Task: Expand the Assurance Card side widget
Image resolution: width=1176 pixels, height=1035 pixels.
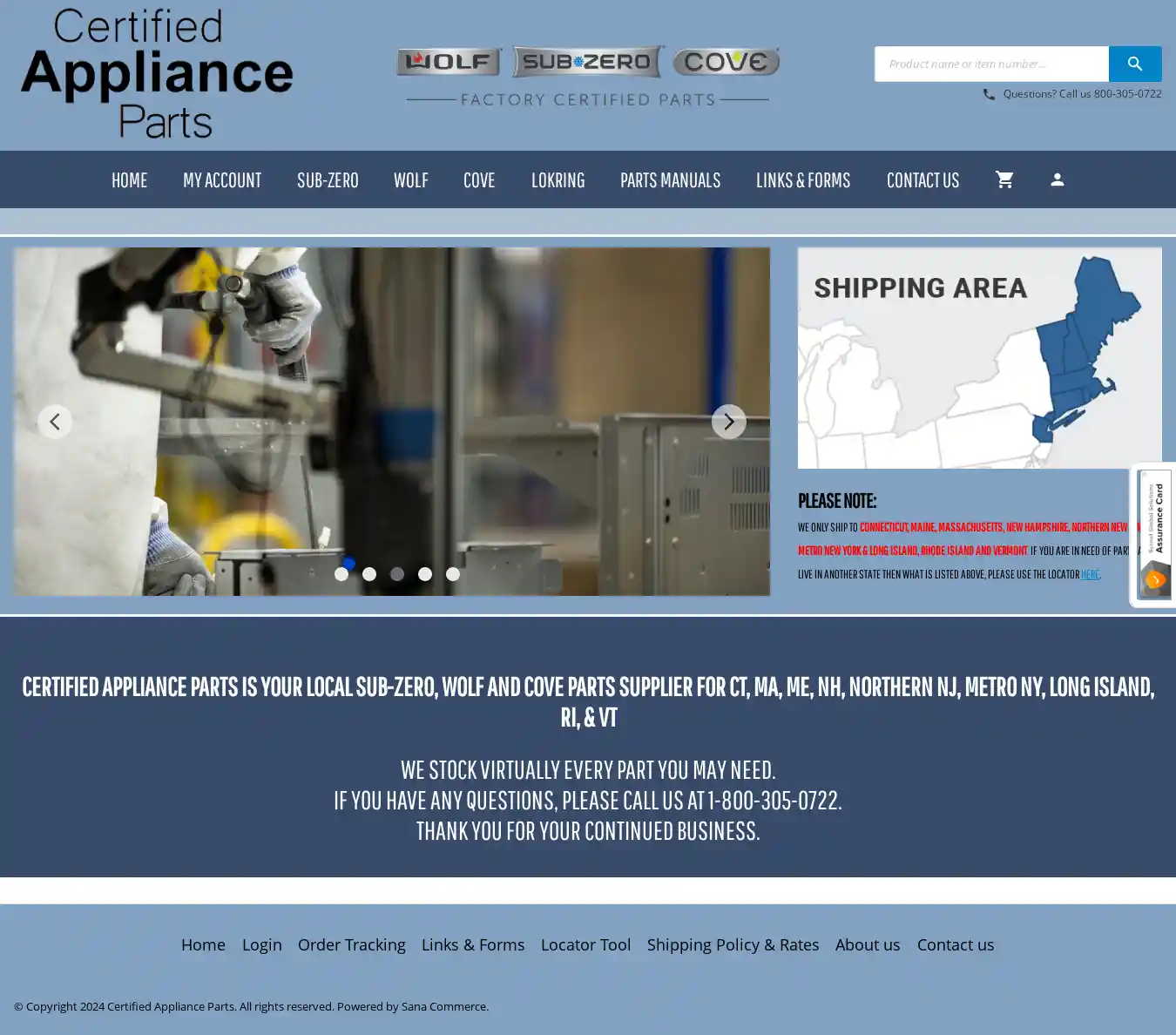Action: [x=1154, y=534]
